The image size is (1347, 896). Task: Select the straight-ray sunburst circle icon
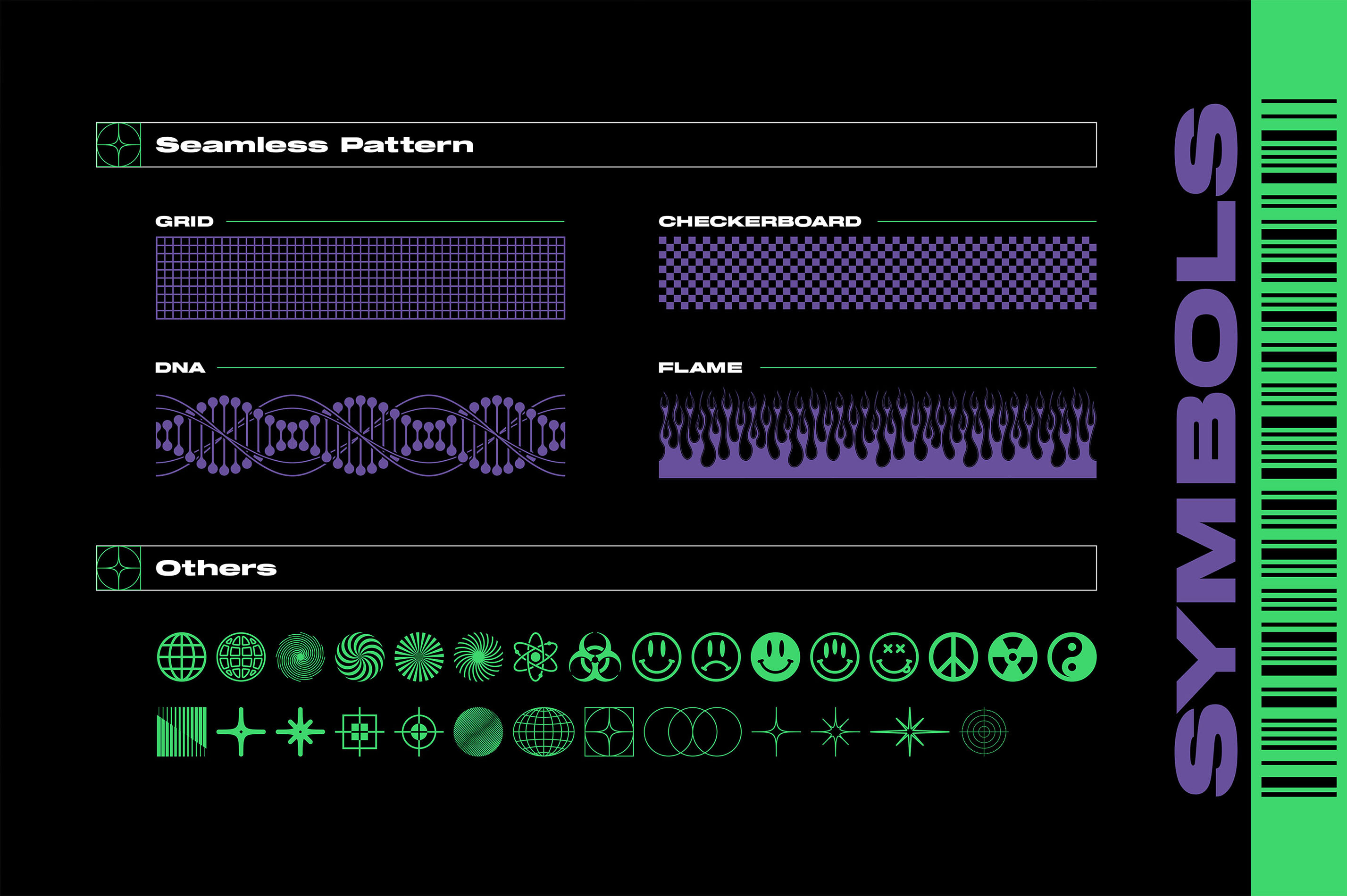click(x=419, y=656)
